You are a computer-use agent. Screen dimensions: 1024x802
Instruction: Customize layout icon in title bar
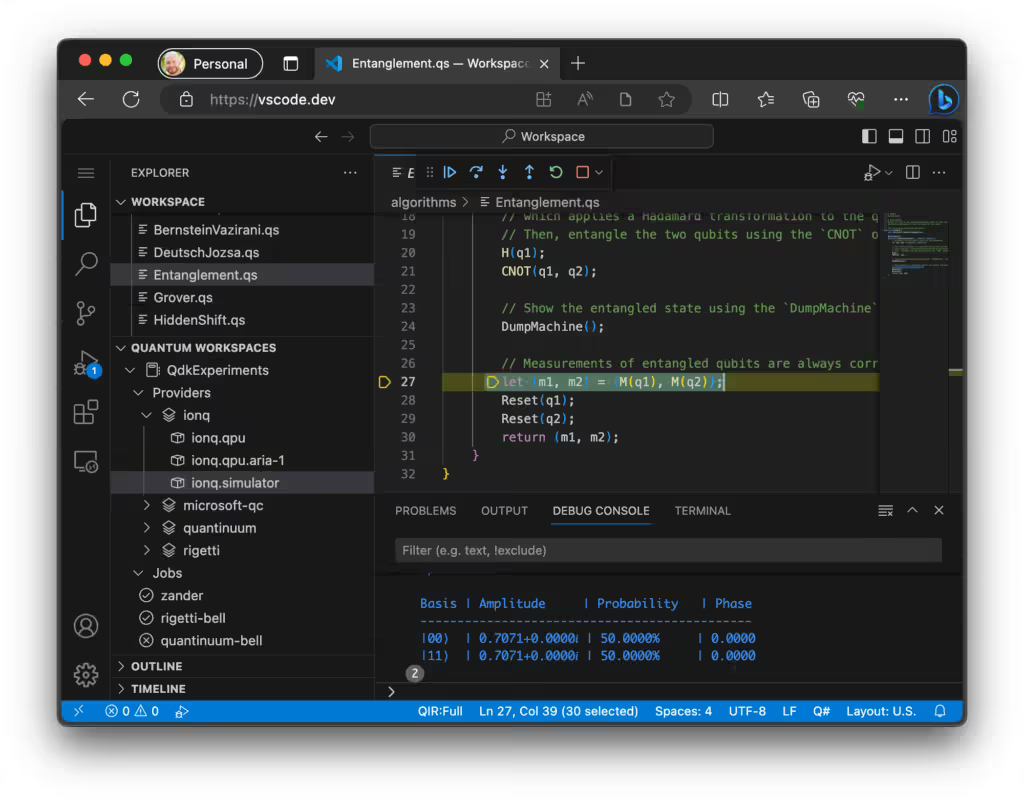(x=950, y=136)
